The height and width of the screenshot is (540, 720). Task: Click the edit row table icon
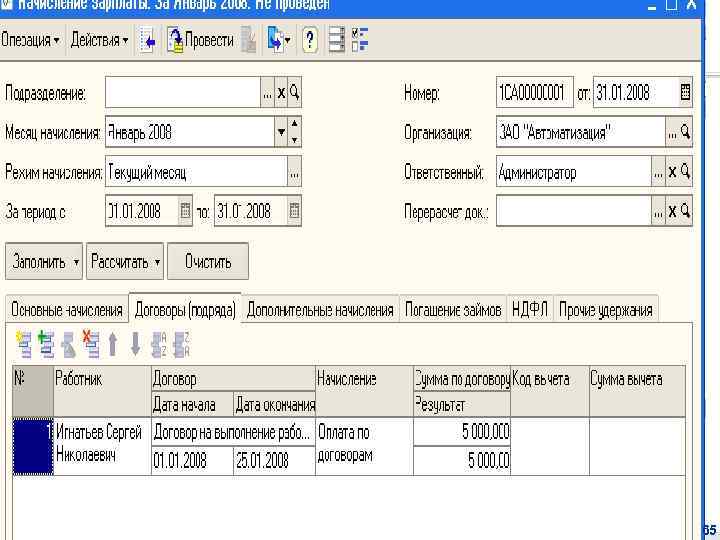(68, 344)
